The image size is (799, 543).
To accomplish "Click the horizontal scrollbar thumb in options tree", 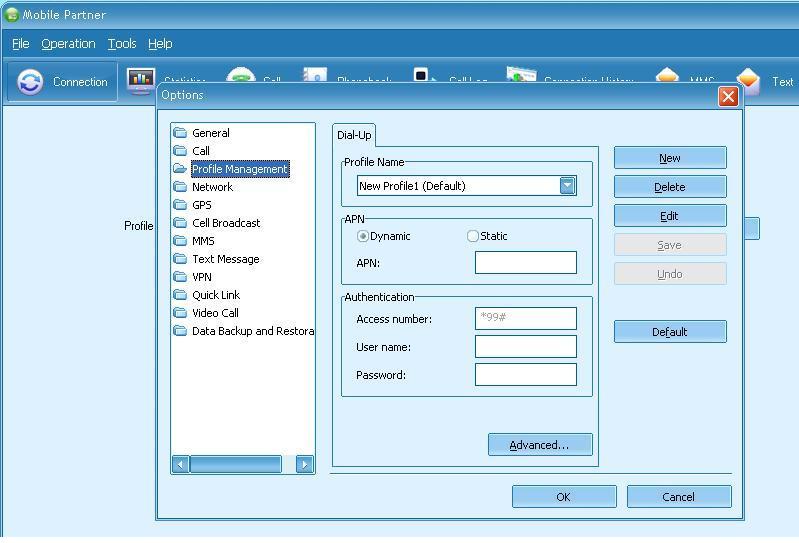I will coord(235,464).
